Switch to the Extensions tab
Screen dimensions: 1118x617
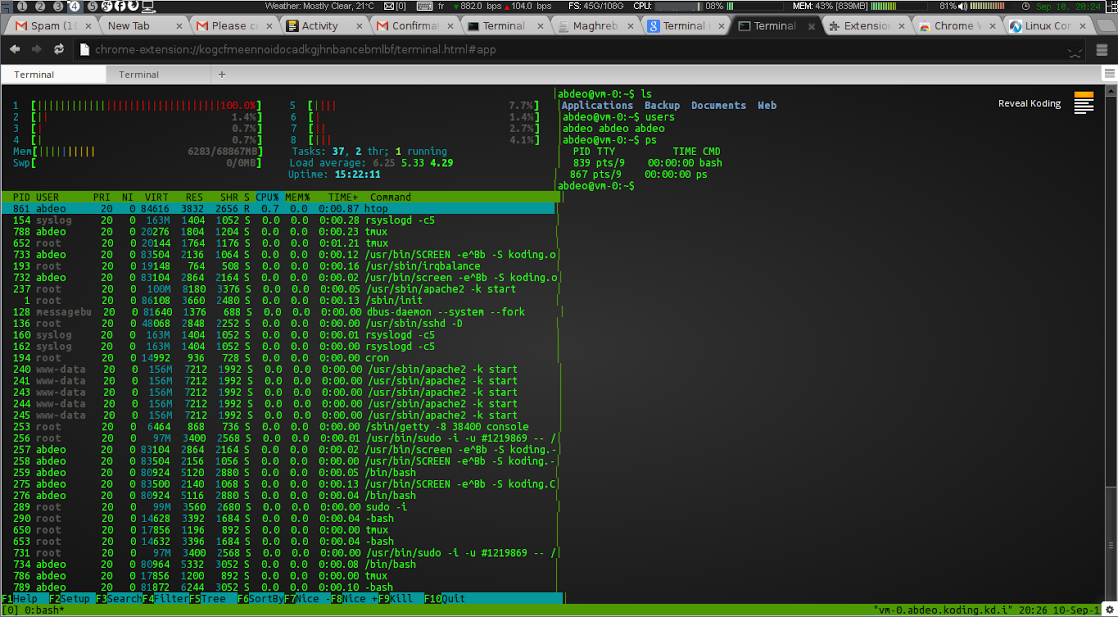pos(866,26)
